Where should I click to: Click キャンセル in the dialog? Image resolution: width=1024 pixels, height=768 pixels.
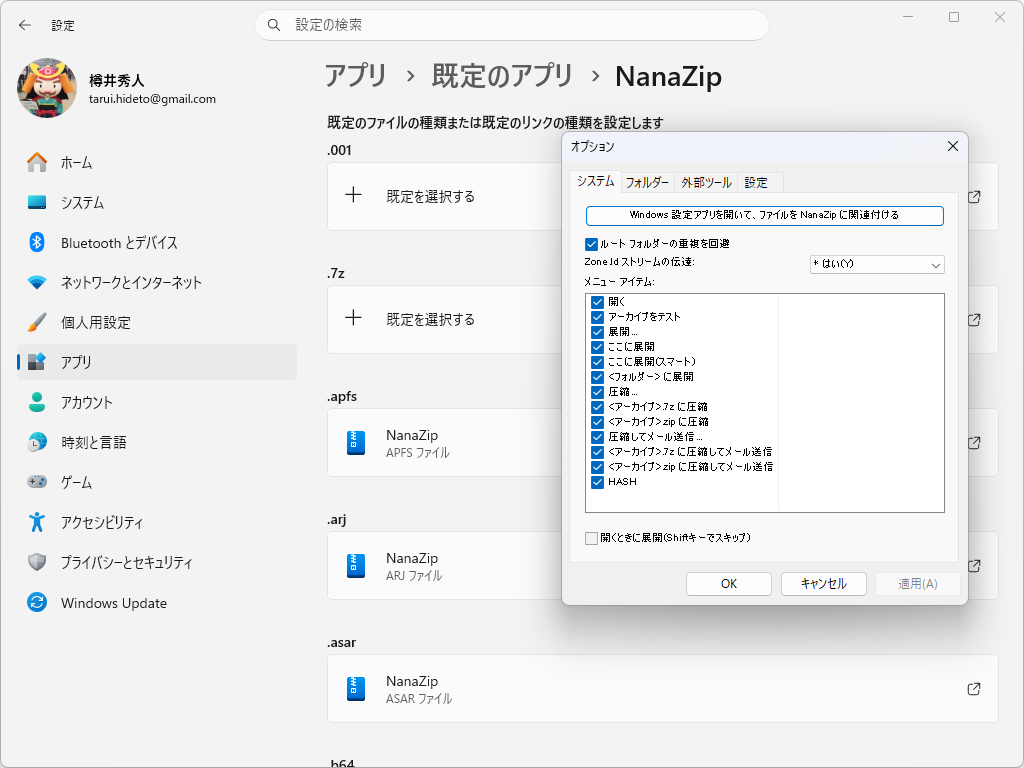(824, 584)
